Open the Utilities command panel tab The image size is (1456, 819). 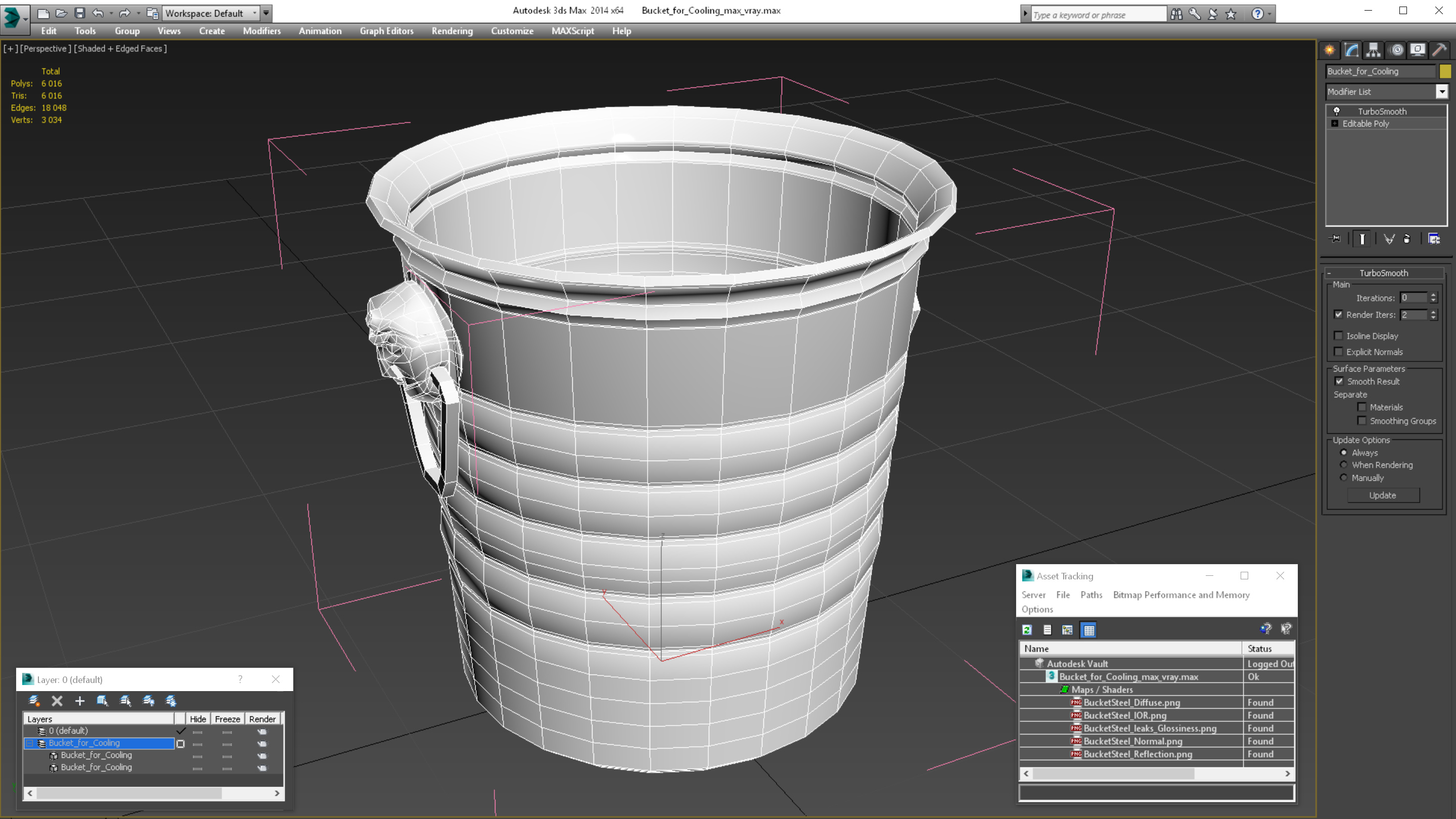1439,51
